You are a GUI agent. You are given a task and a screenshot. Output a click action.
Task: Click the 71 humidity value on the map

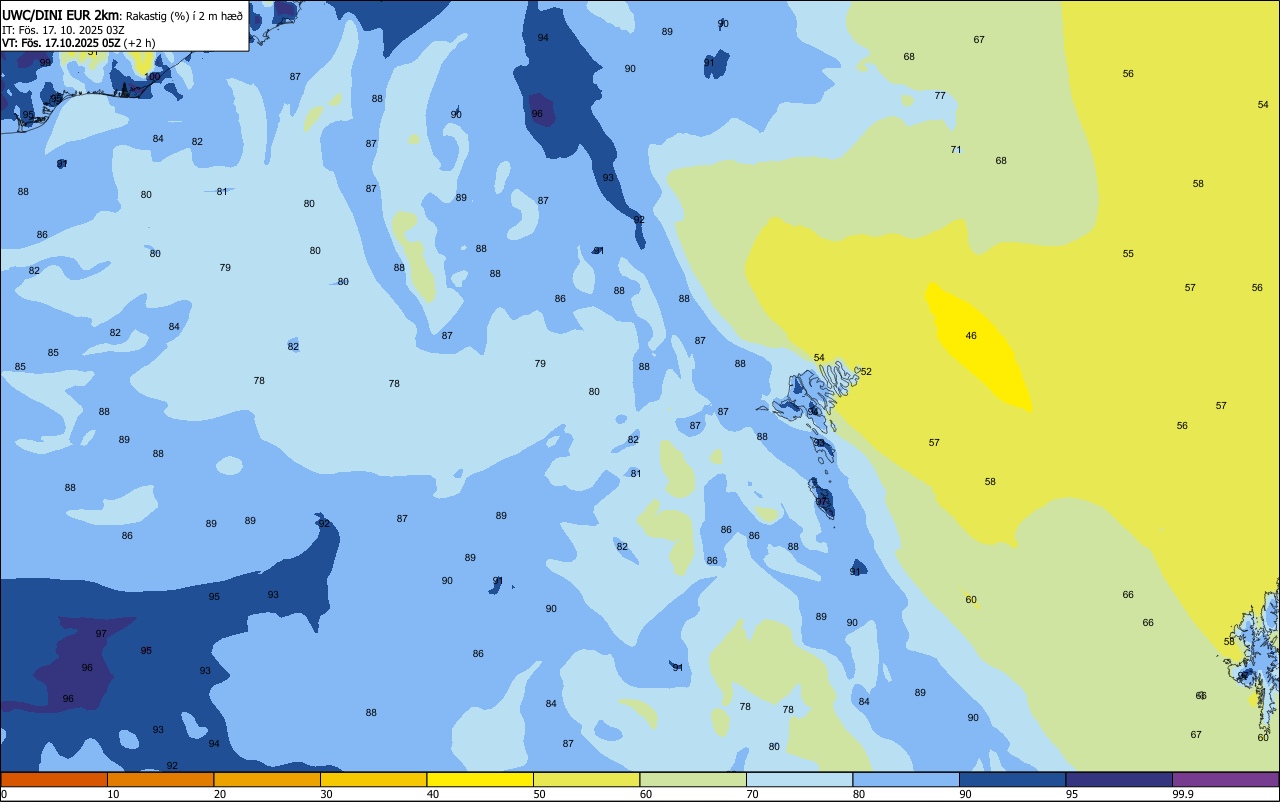(956, 150)
